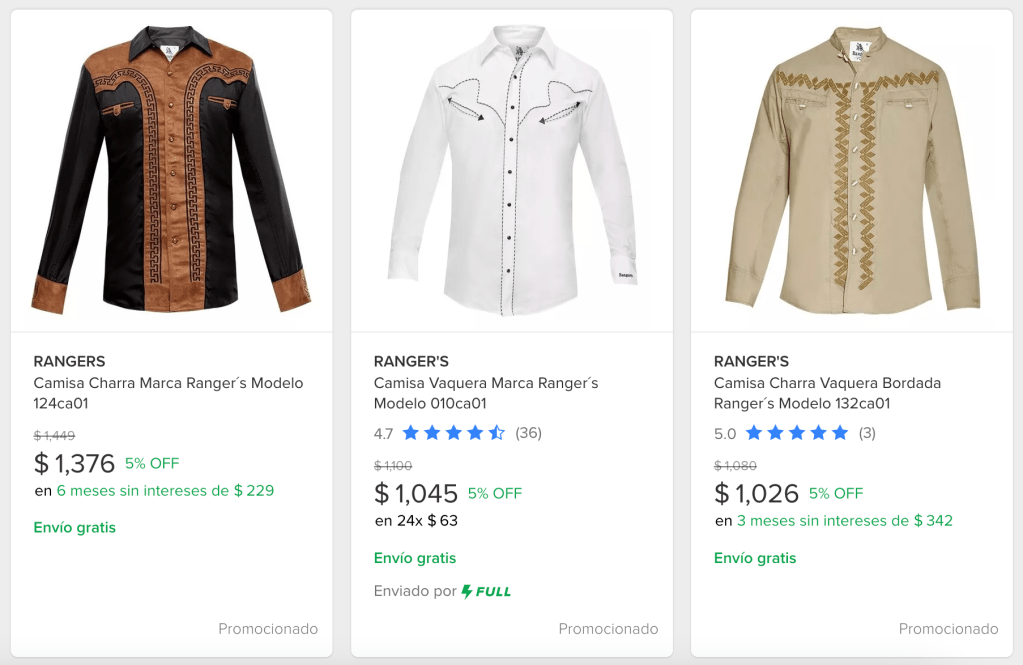Click the 24x $63 installment text
Image resolution: width=1023 pixels, height=665 pixels.
coord(416,521)
